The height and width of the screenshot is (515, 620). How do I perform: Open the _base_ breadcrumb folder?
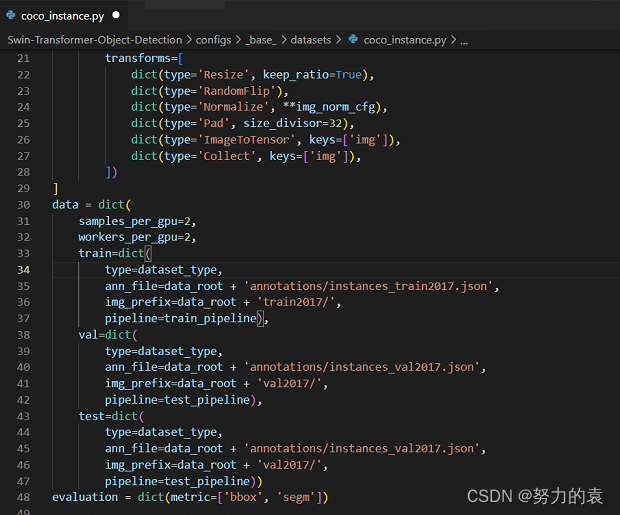[x=261, y=40]
